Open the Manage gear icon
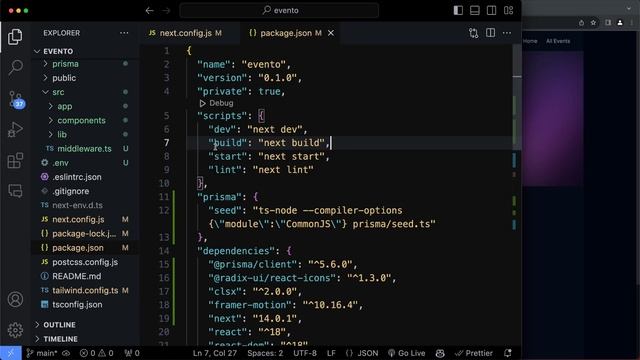 click(x=15, y=330)
